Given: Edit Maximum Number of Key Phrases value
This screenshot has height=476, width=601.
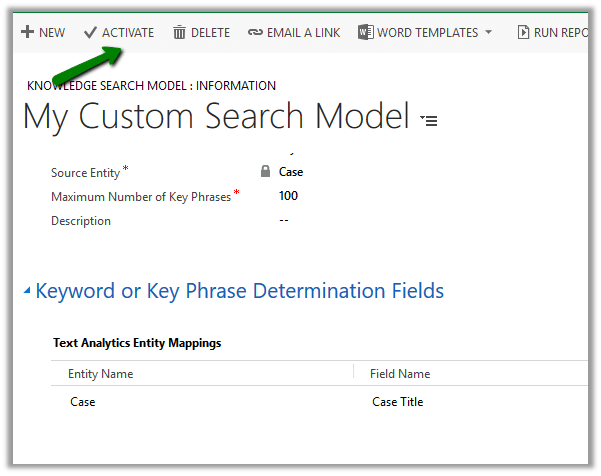Looking at the screenshot, I should (x=289, y=196).
